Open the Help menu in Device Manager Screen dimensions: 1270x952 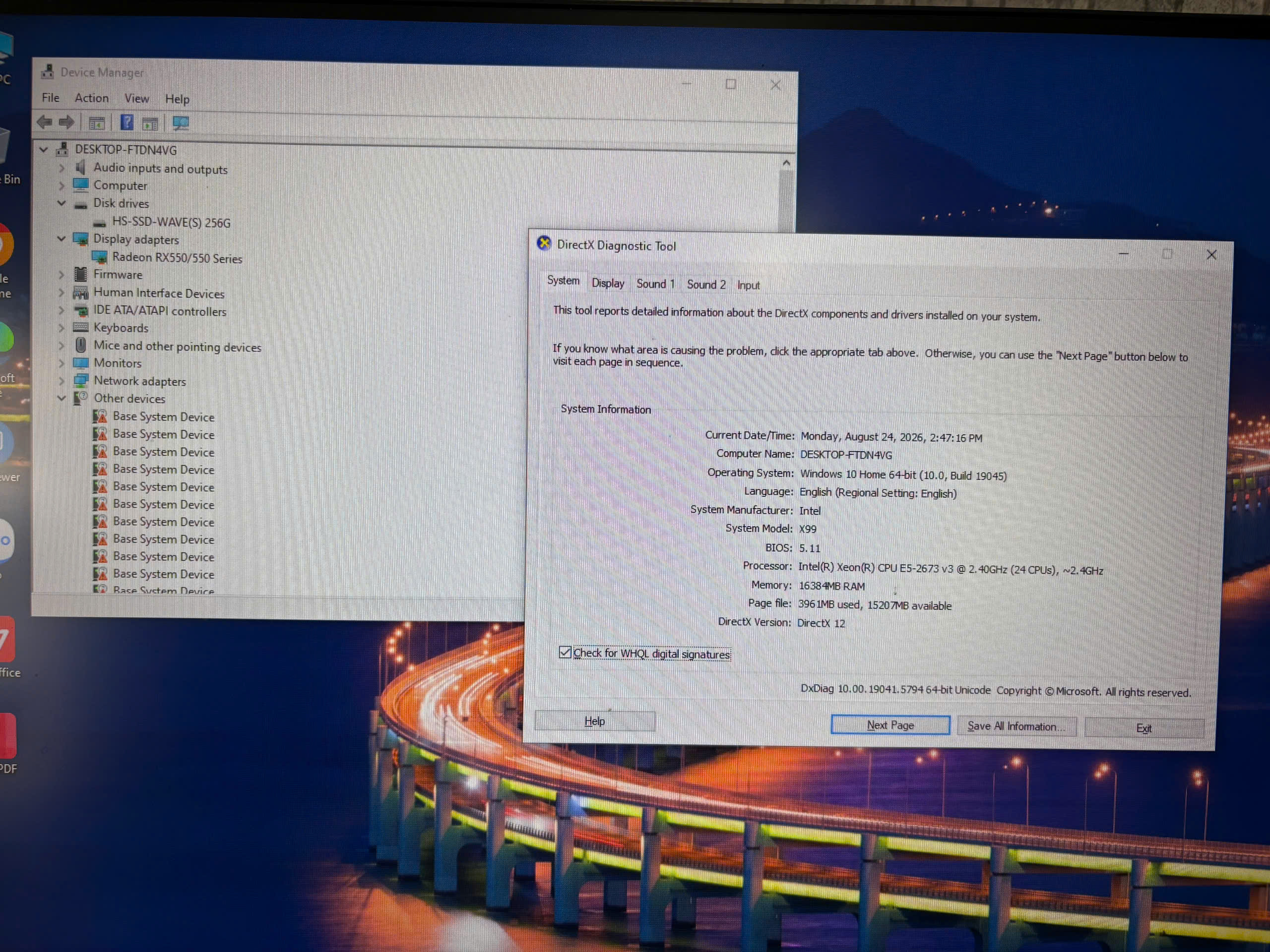tap(177, 99)
